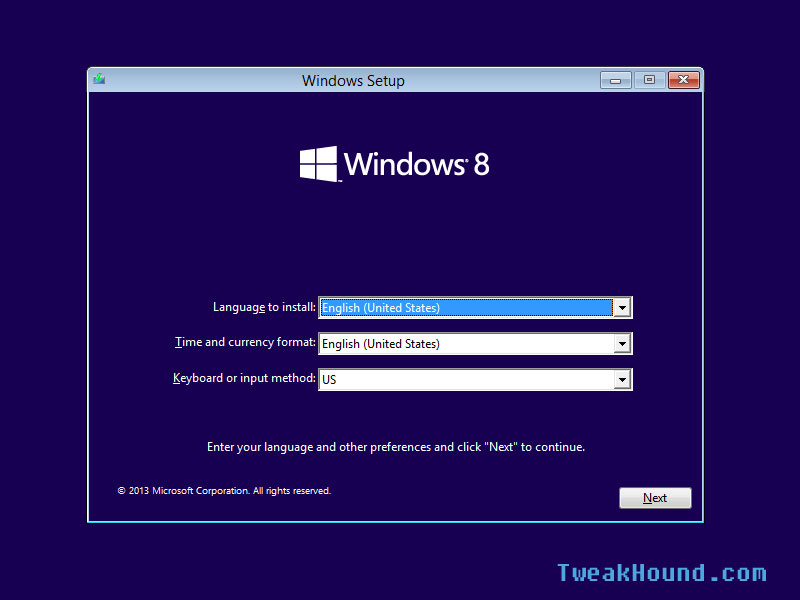
Task: Open the Language to install dropdown arrow
Action: tap(622, 308)
